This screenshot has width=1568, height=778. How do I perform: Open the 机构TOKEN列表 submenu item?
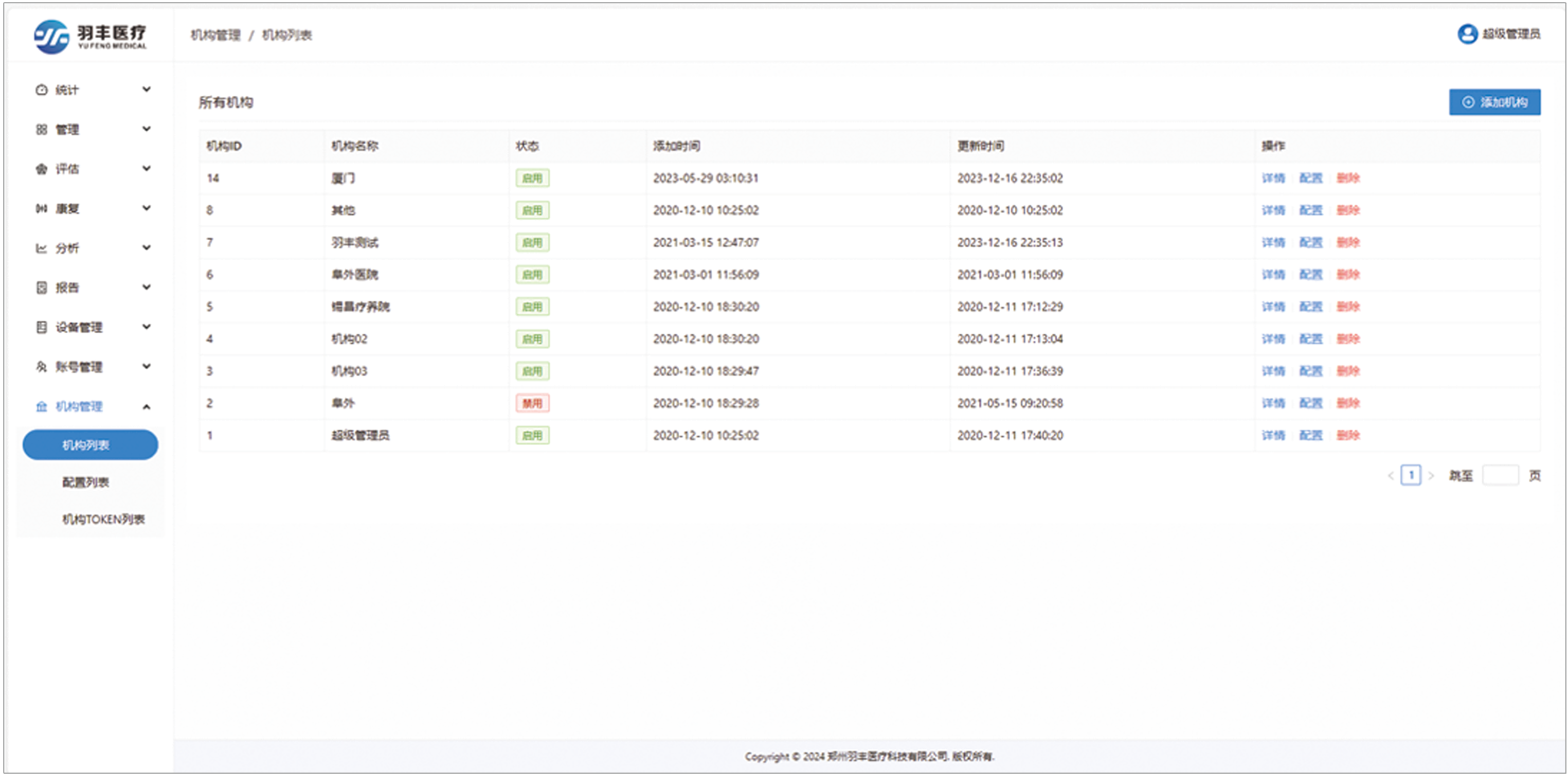coord(103,519)
